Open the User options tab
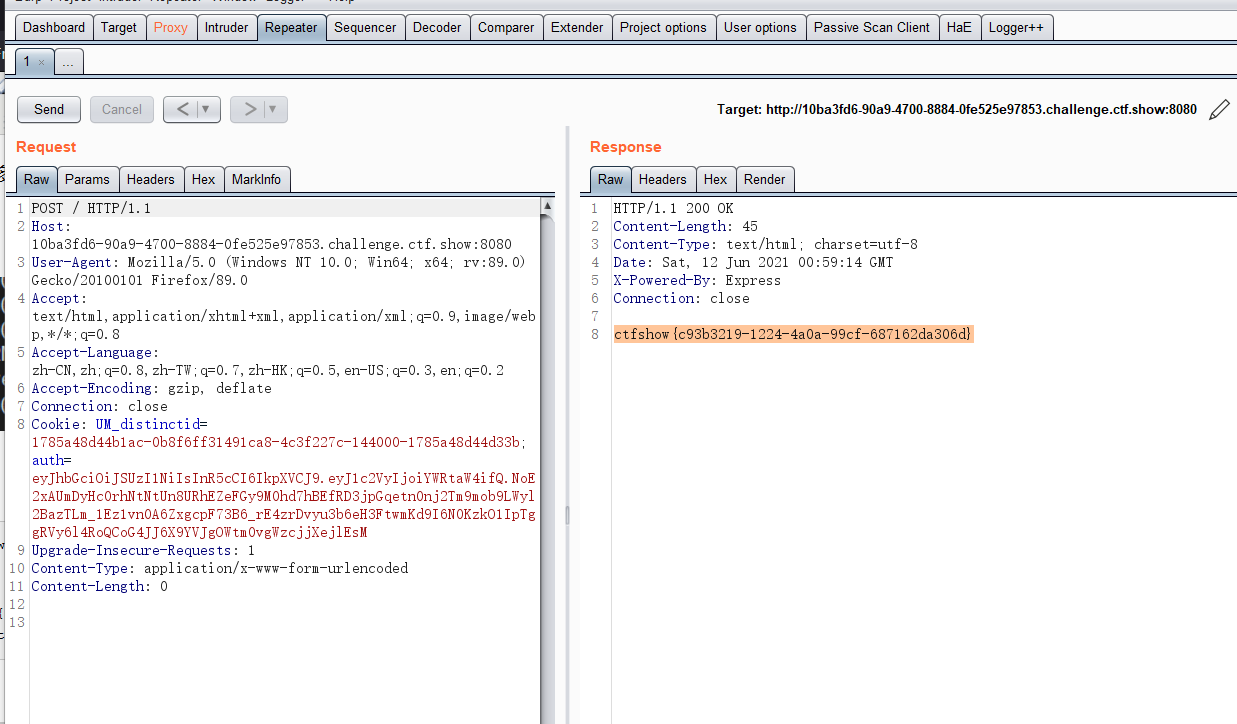Image resolution: width=1237 pixels, height=724 pixels. (761, 27)
